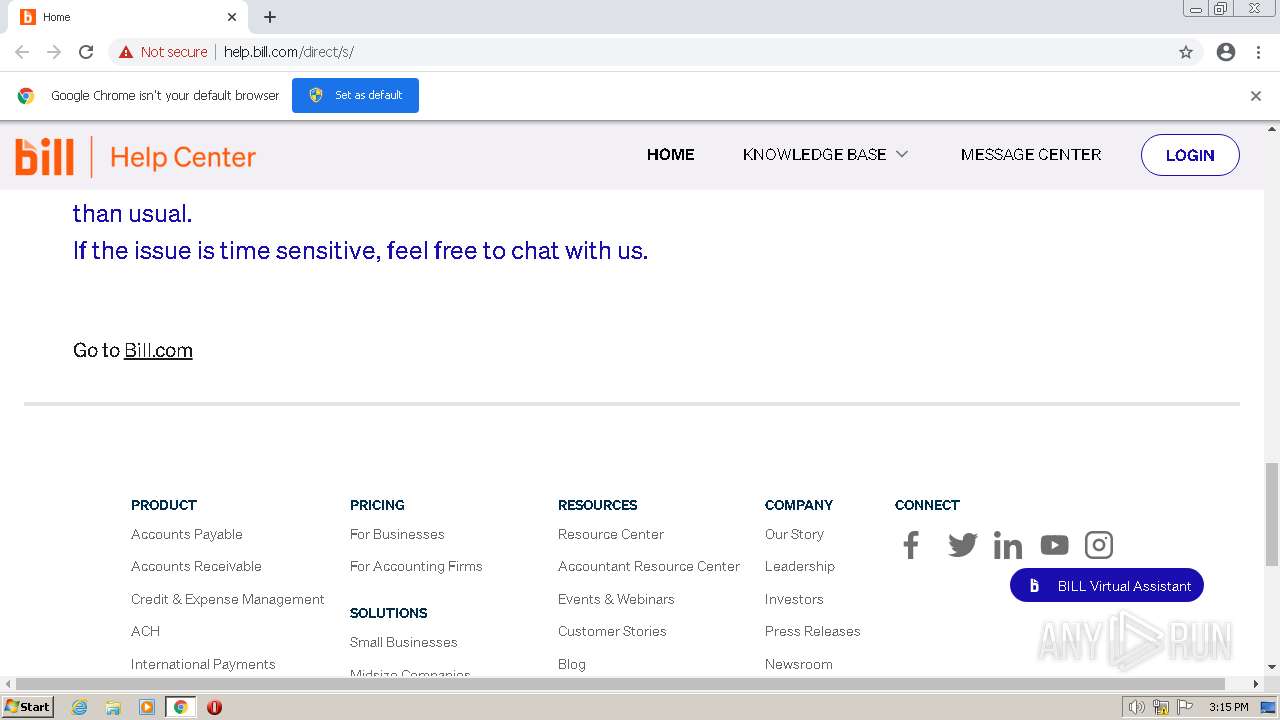Open Internet Explorer from the taskbar
This screenshot has width=1280, height=720.
tap(80, 707)
